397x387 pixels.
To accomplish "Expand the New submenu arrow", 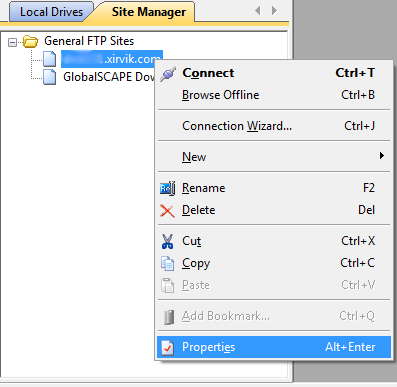I will 382,156.
